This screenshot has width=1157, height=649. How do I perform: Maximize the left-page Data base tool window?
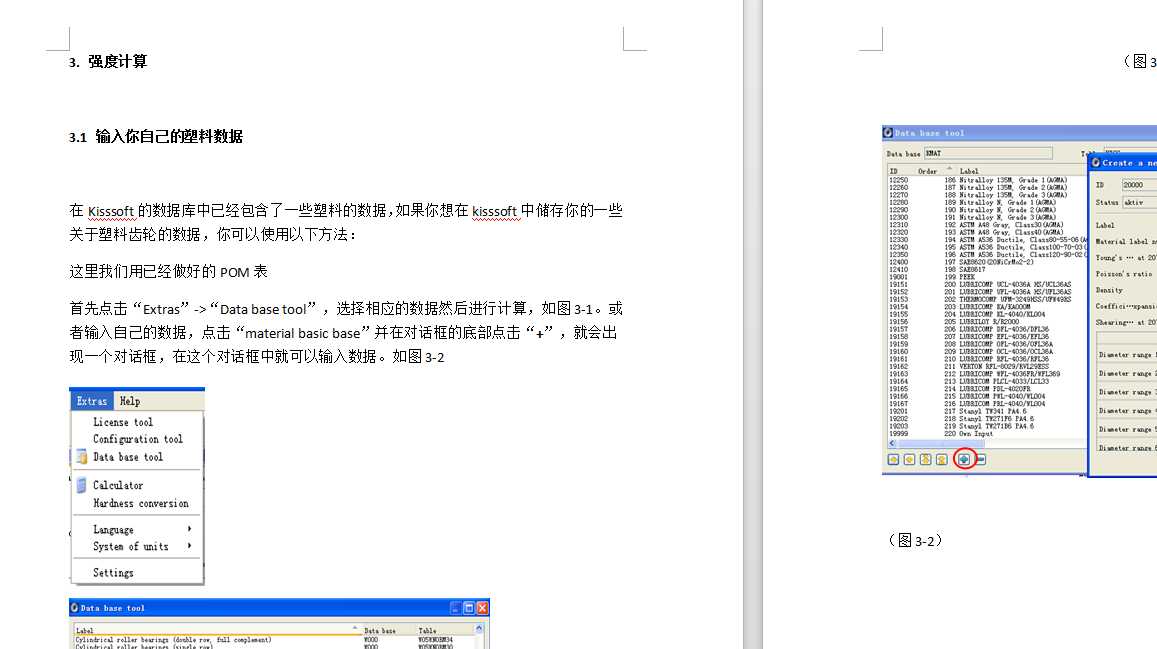469,608
